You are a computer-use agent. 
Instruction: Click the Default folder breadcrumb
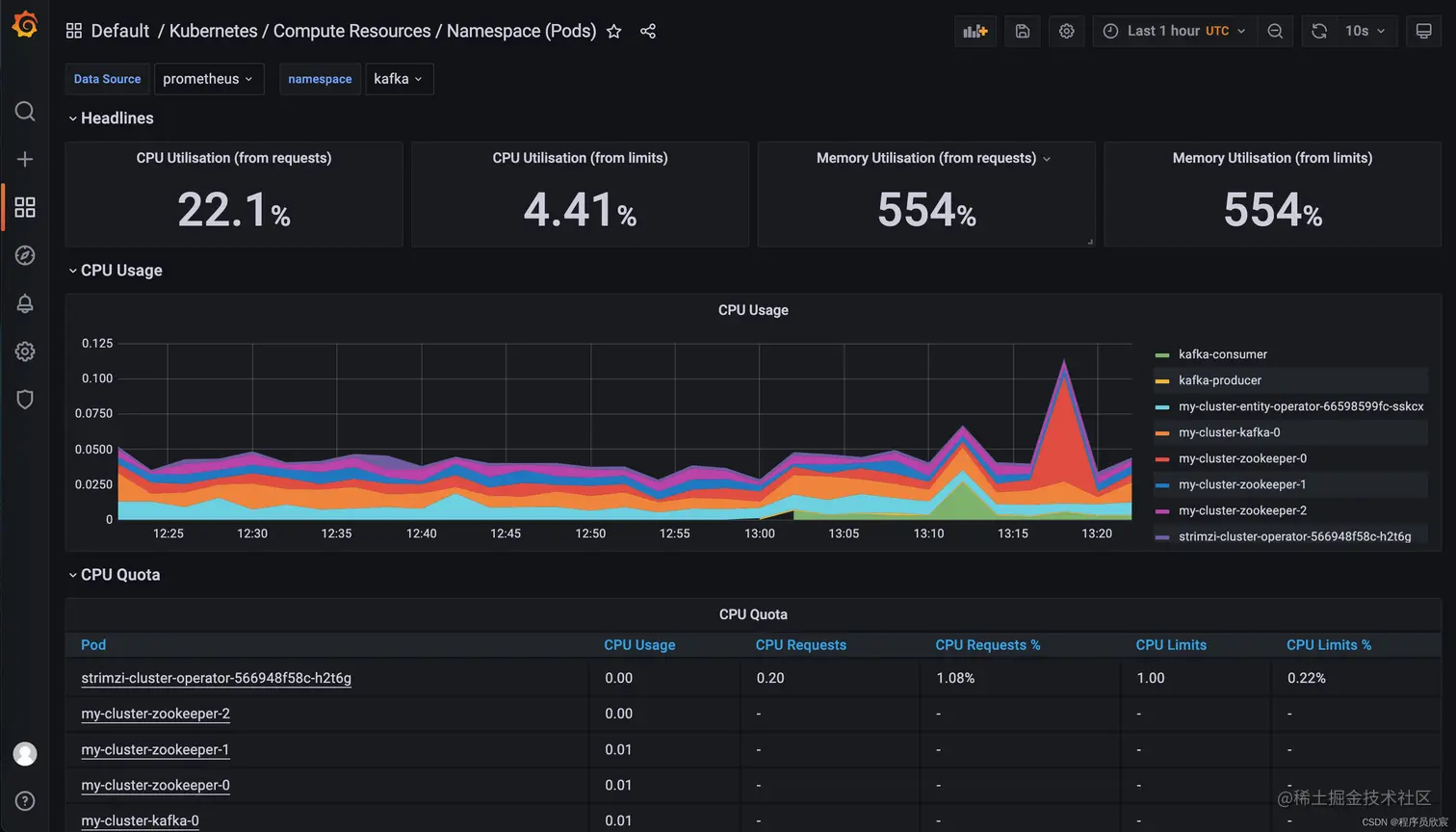point(120,31)
